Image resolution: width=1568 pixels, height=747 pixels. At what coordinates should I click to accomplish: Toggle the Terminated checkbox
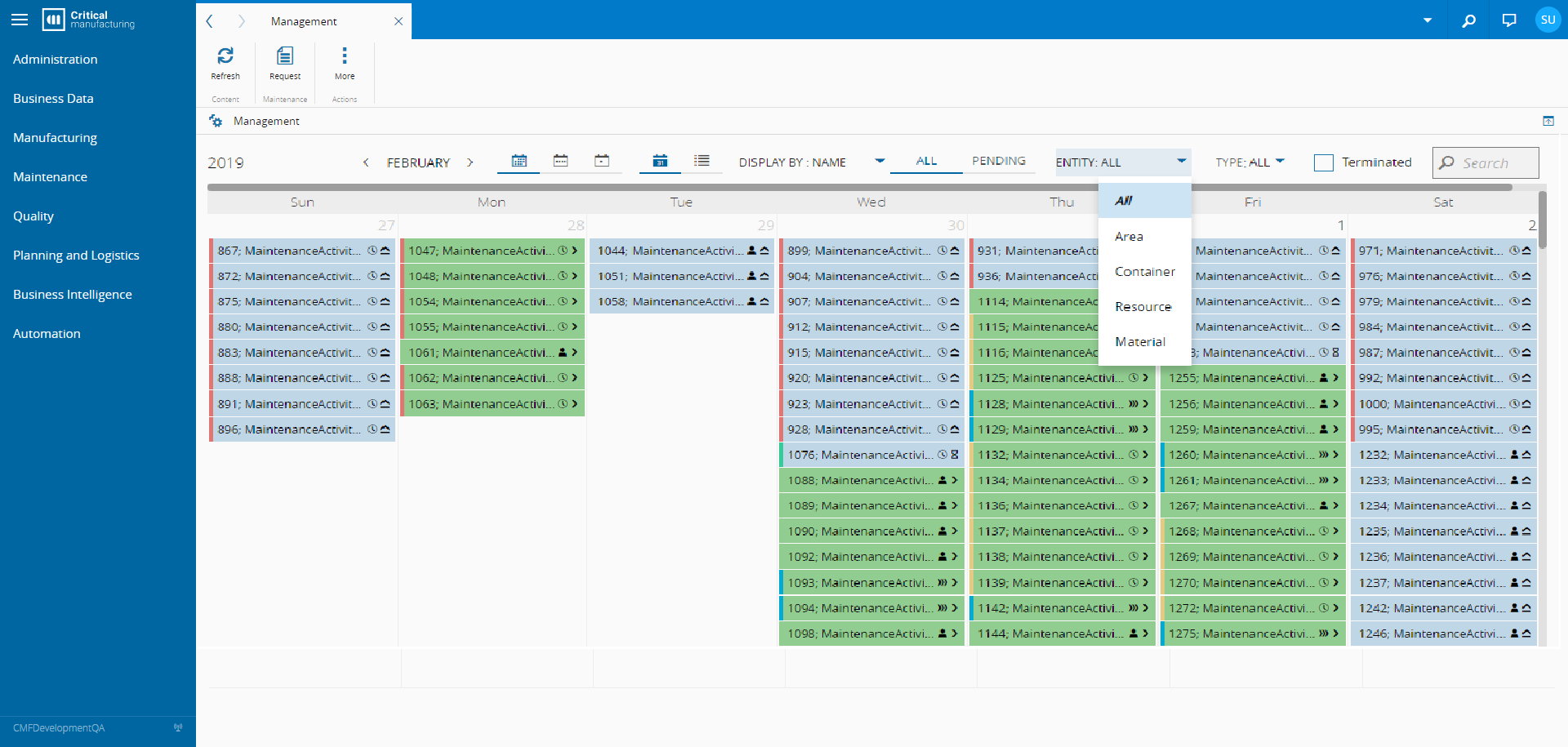click(1323, 162)
